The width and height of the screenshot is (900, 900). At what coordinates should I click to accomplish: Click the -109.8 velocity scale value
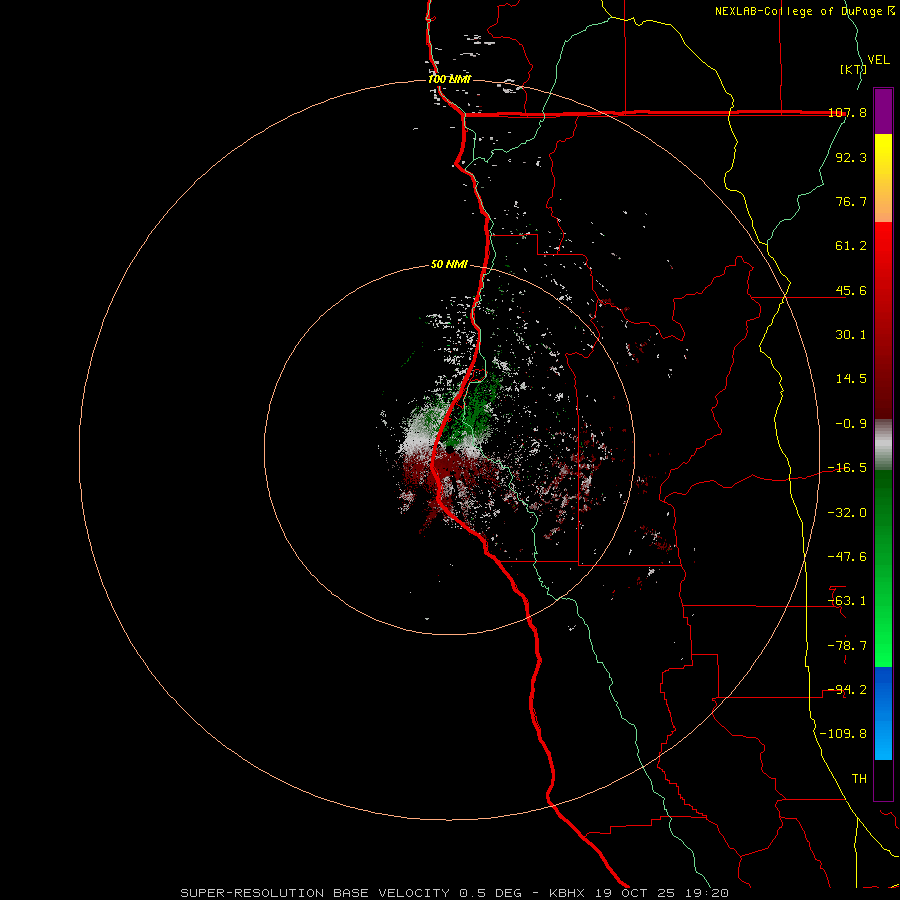[x=844, y=734]
